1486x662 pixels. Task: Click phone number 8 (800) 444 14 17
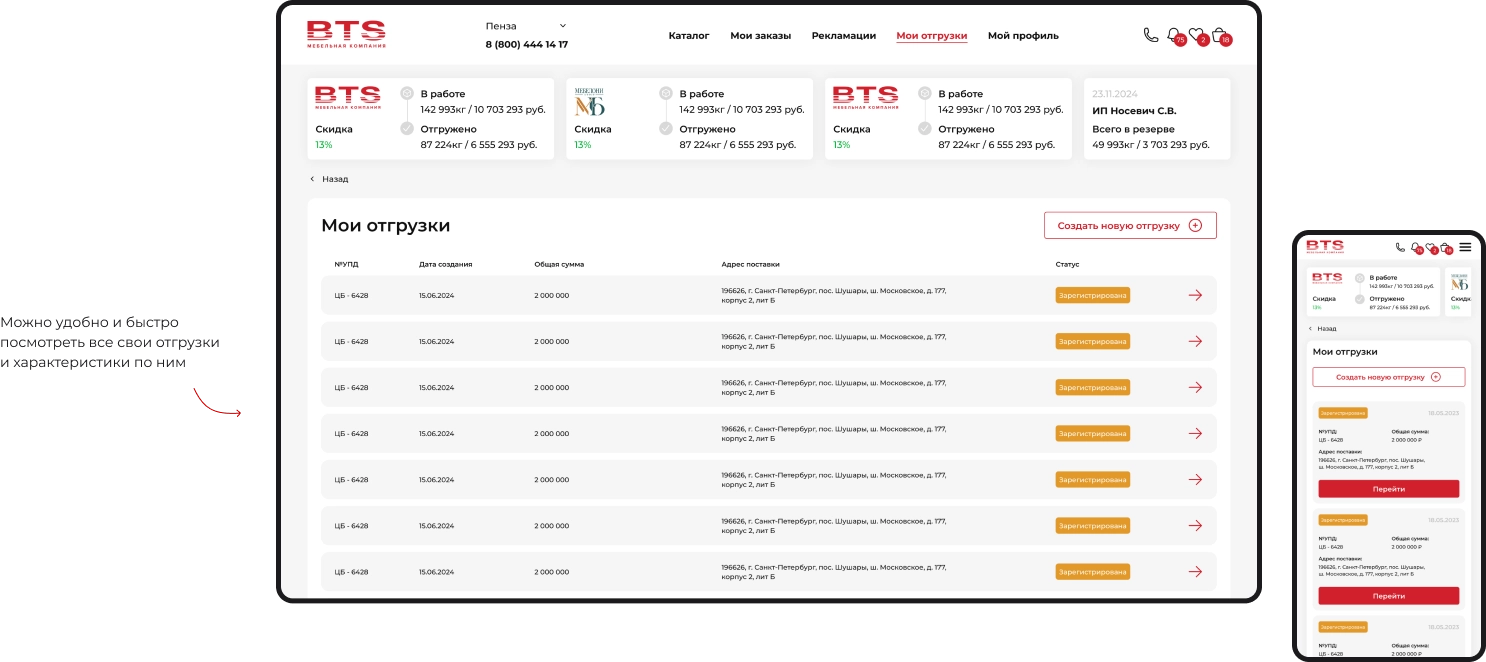tap(526, 45)
